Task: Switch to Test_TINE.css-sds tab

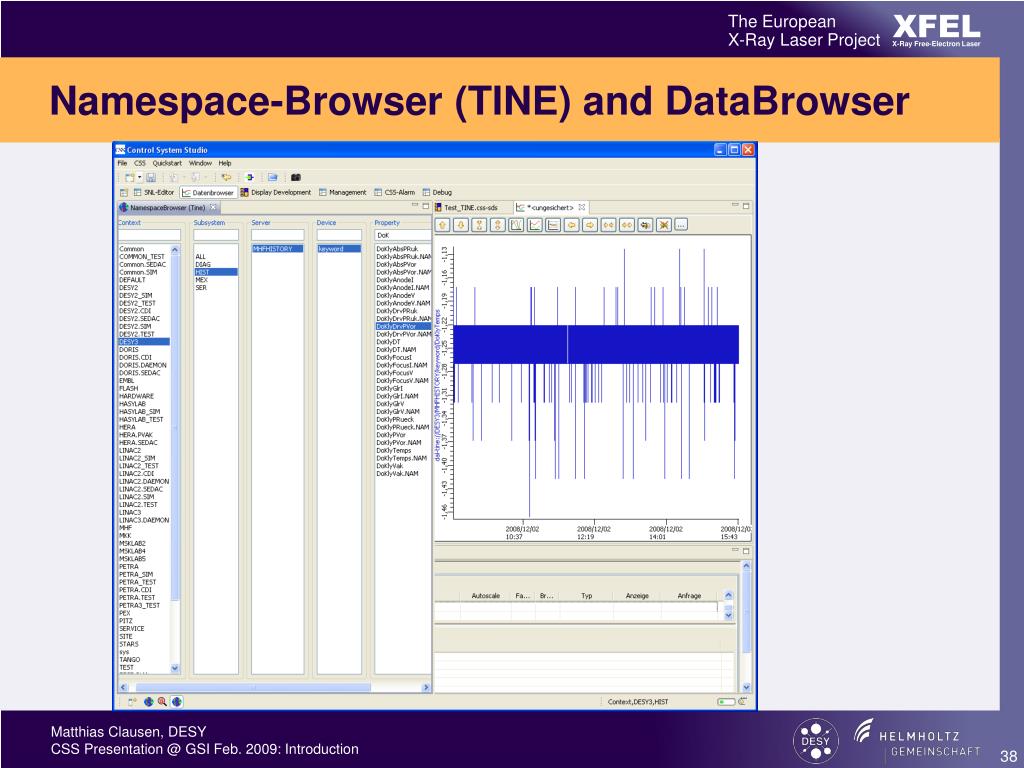Action: (x=470, y=208)
